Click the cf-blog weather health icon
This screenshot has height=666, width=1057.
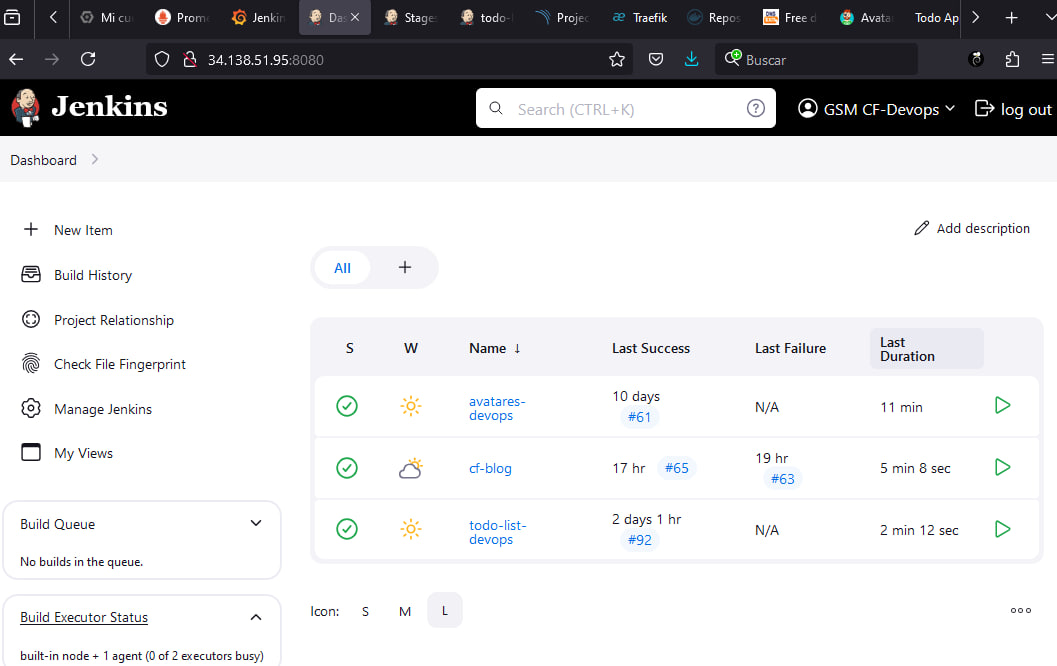click(411, 468)
